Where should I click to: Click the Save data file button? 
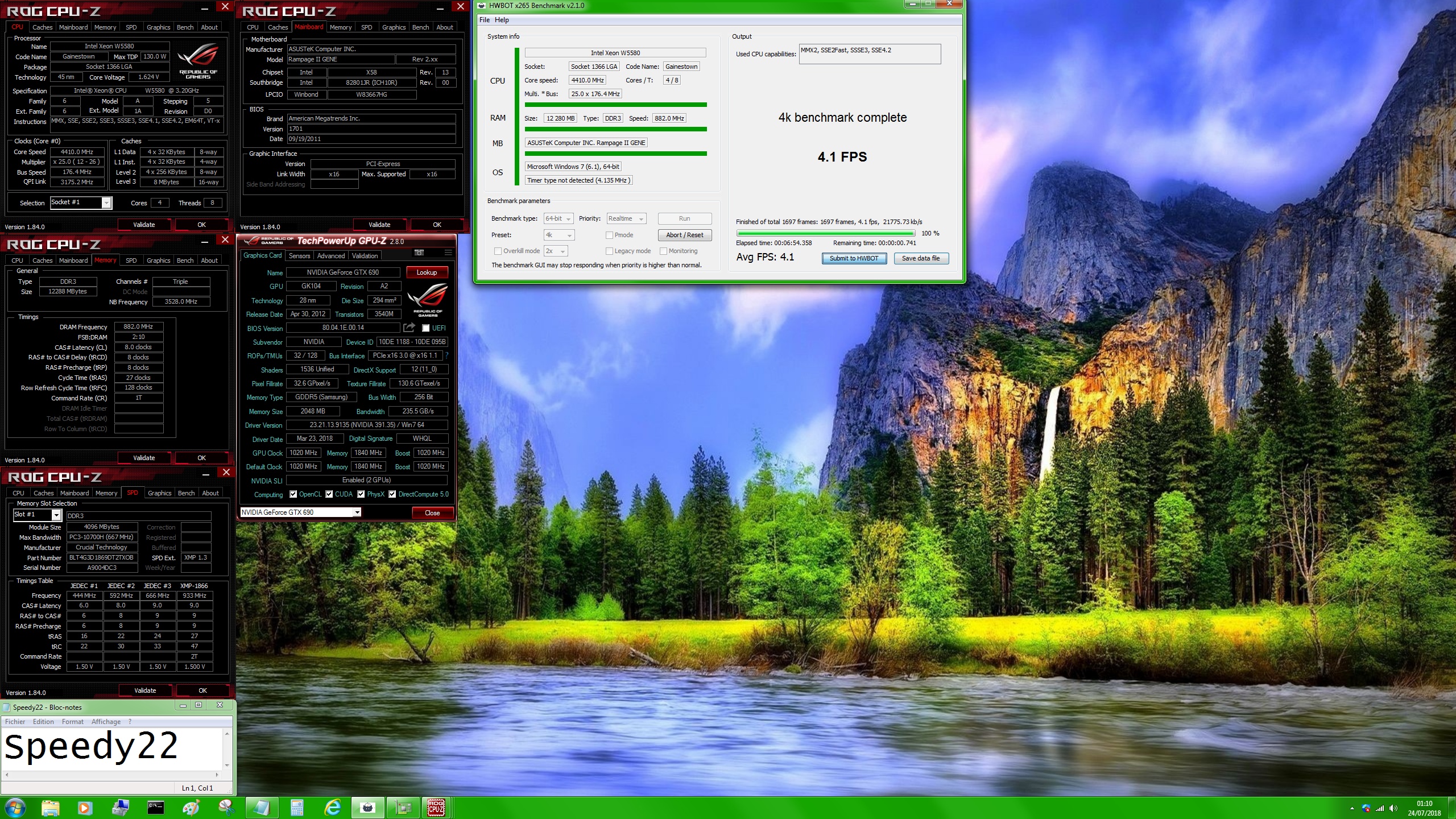click(921, 258)
